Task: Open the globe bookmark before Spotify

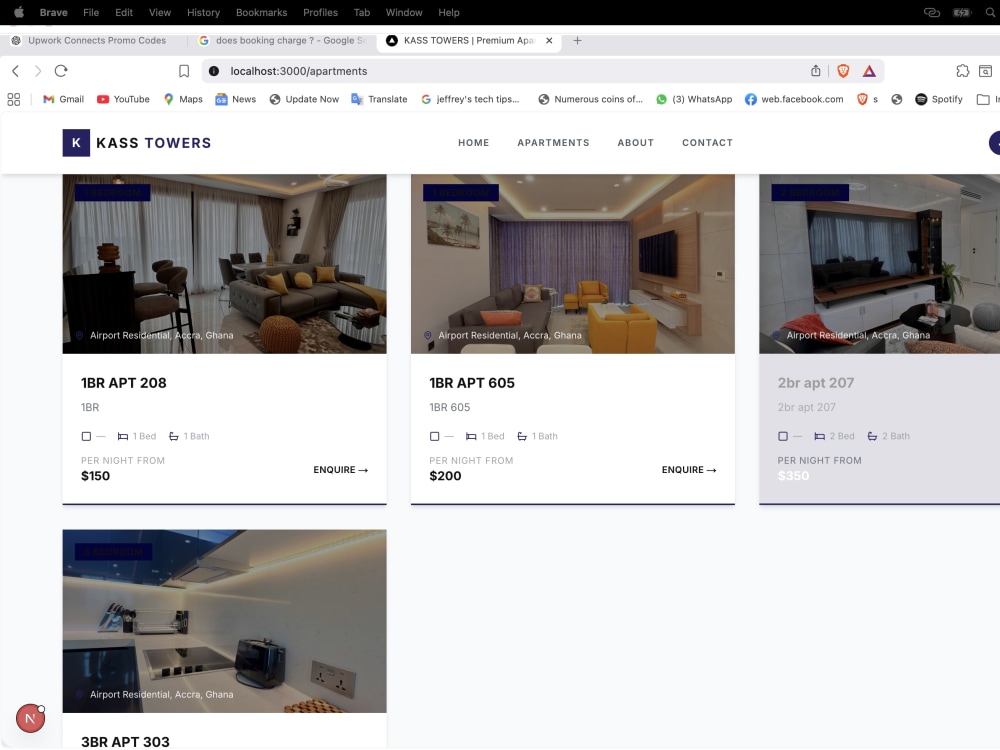Action: [x=897, y=99]
